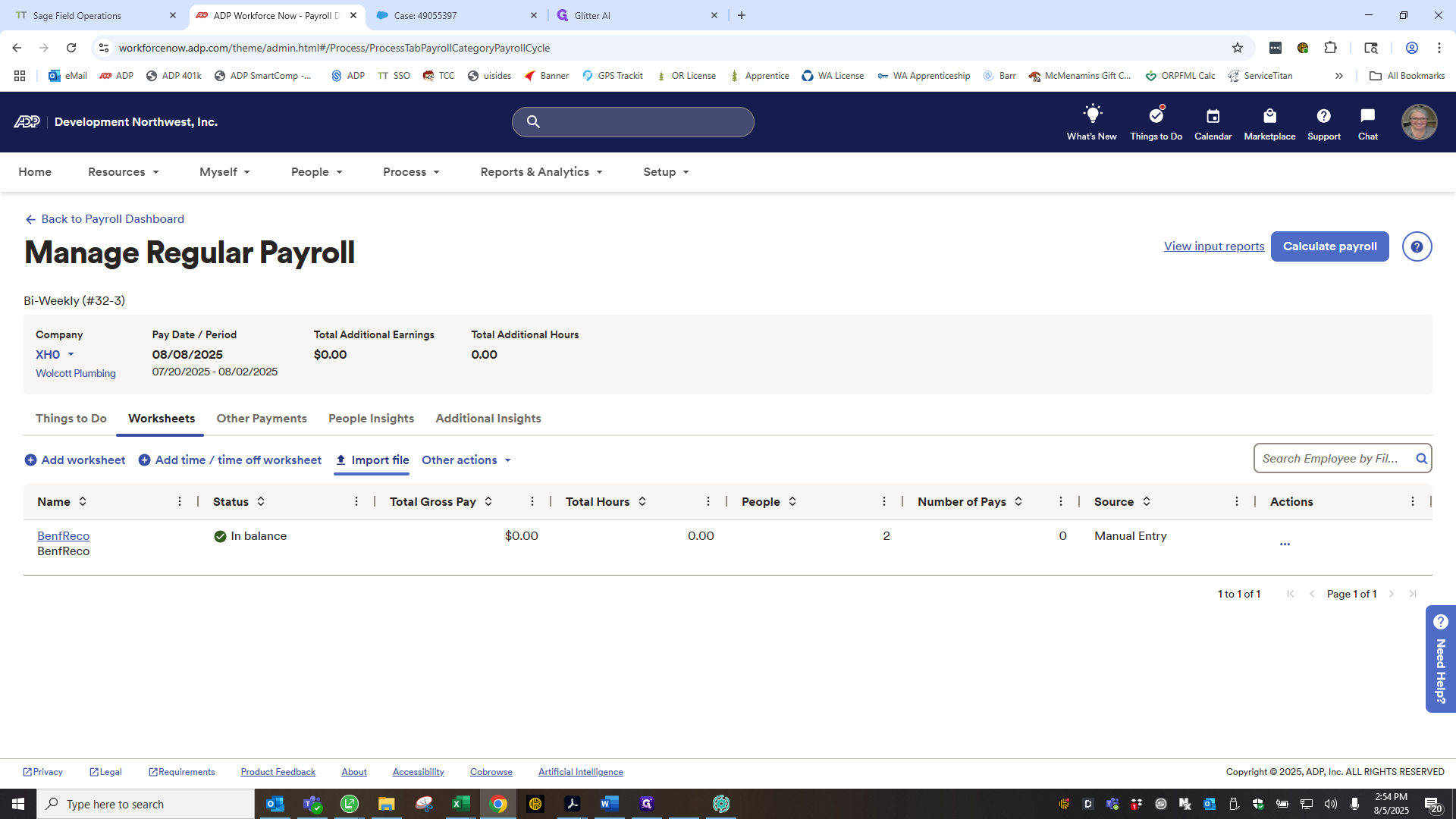Screen dimensions: 1456x819
Task: Expand the Myself menu
Action: [x=224, y=172]
